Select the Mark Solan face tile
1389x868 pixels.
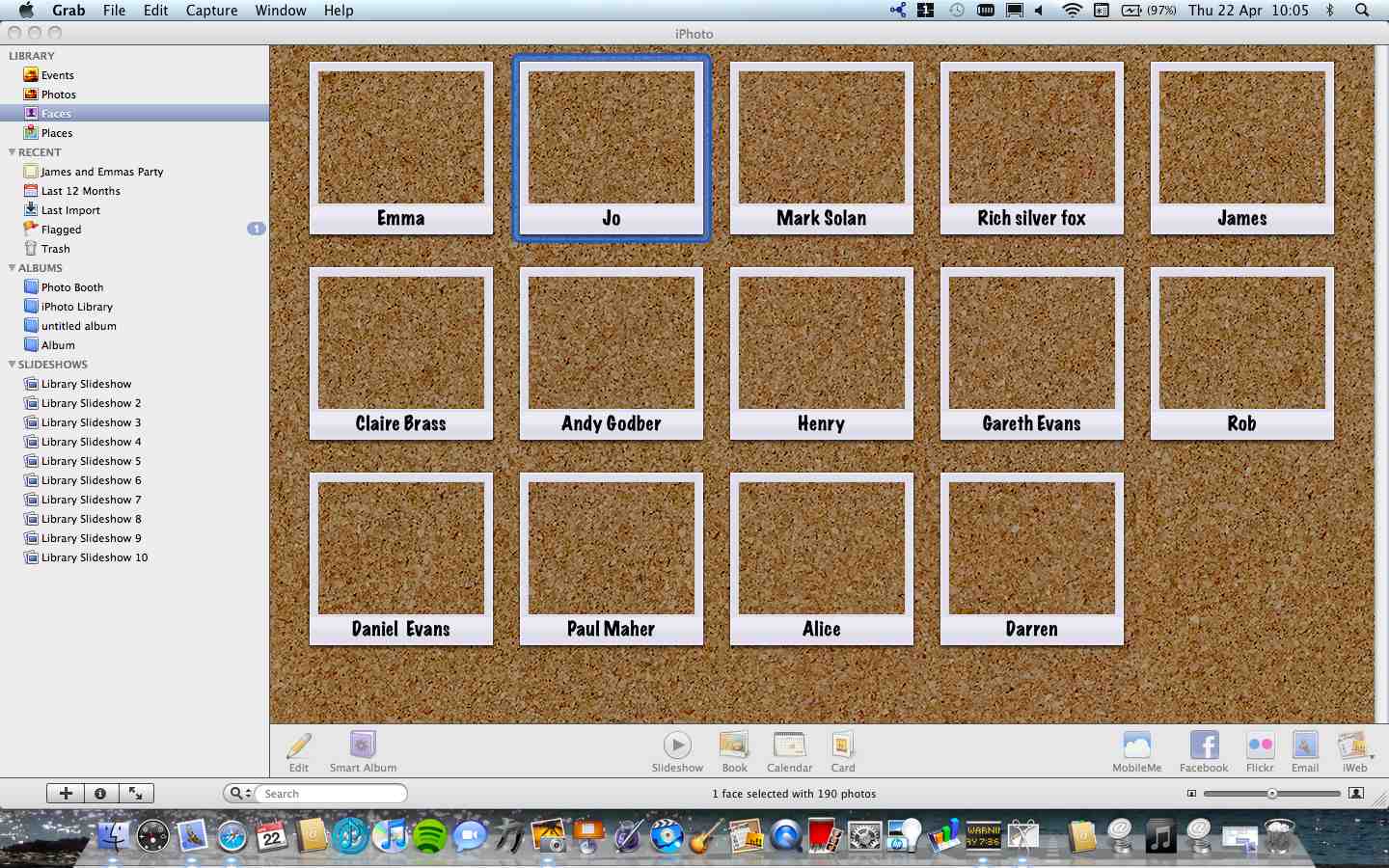tap(822, 148)
